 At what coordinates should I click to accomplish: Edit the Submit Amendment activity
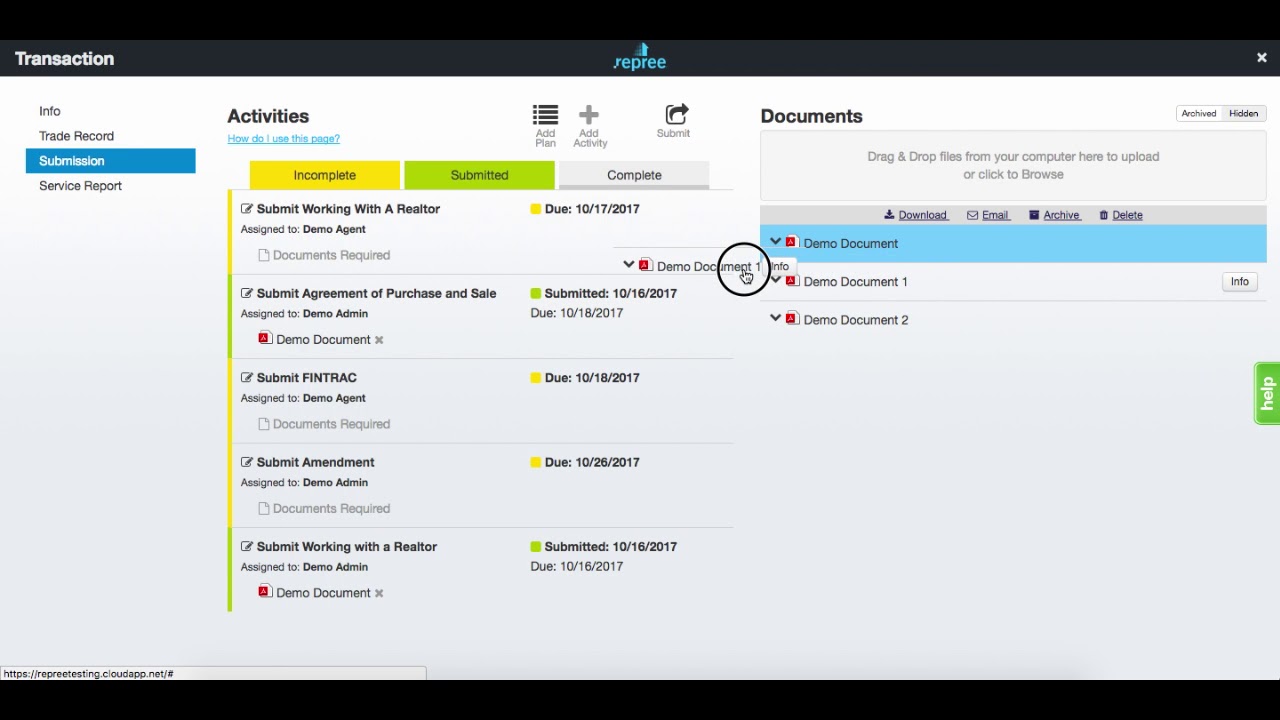(247, 462)
